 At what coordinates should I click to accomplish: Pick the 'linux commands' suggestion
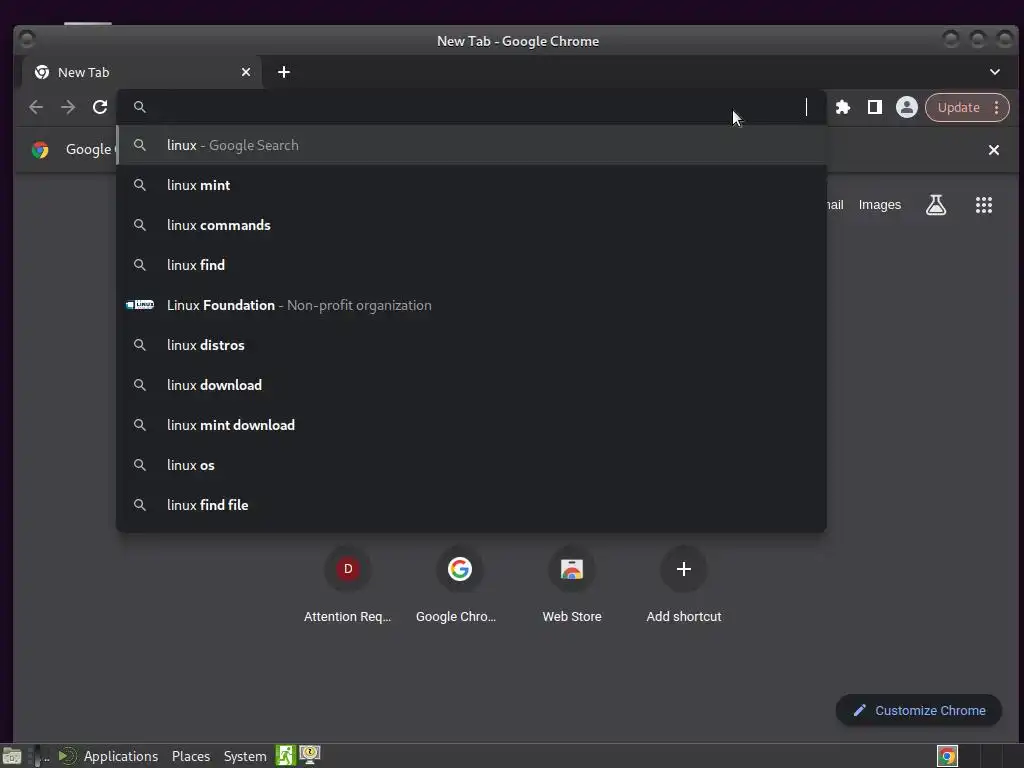click(472, 225)
